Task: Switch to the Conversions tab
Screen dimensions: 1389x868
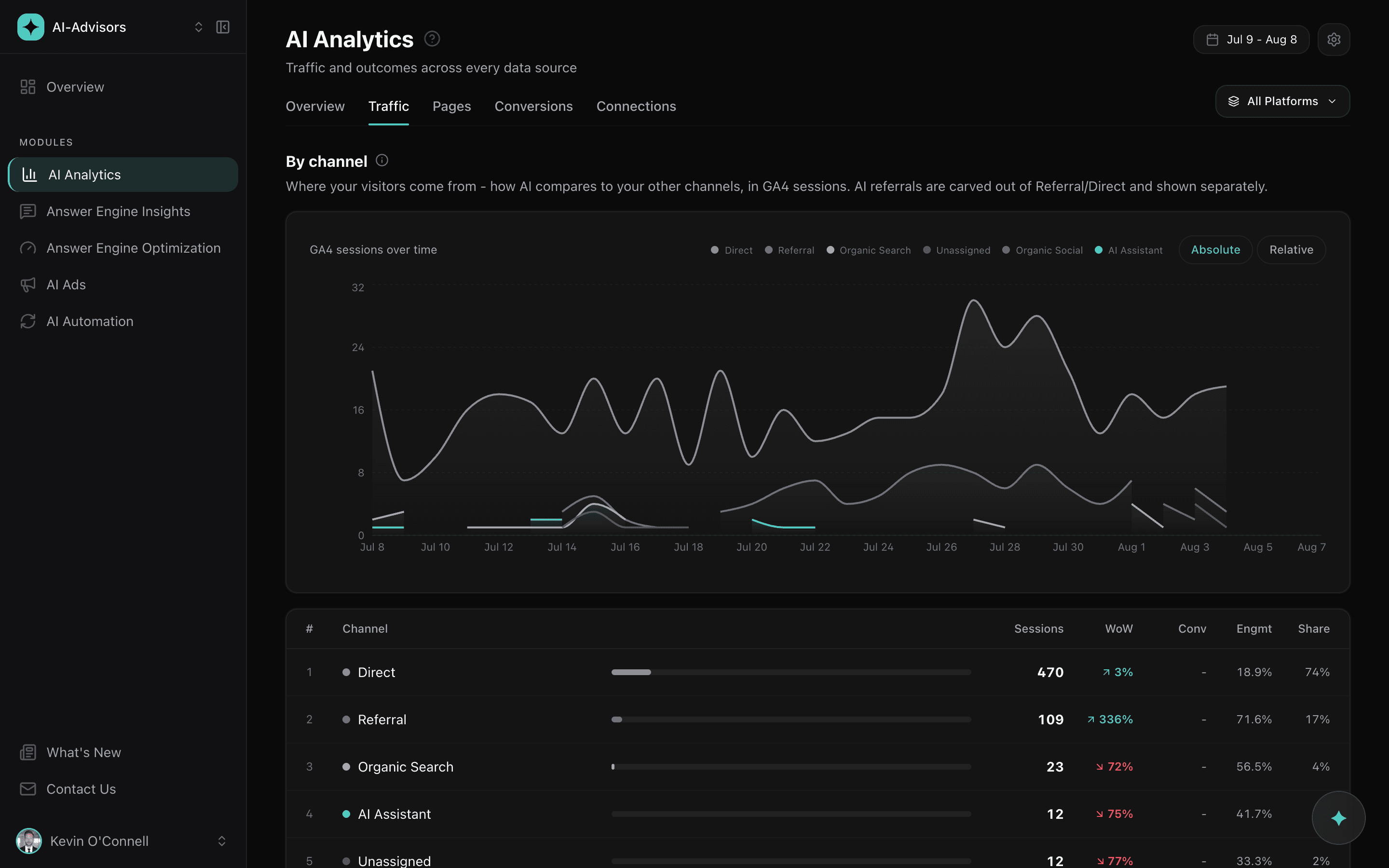Action: [533, 106]
